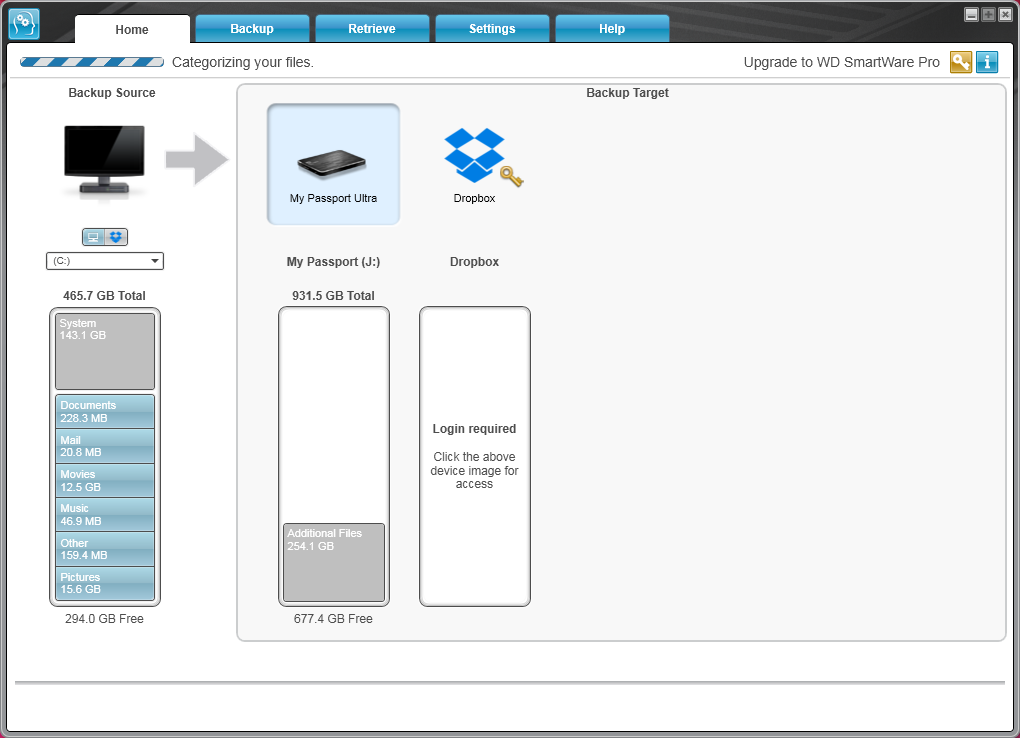The width and height of the screenshot is (1020, 738).
Task: Select the Other 159.4 MB category
Action: (x=105, y=549)
